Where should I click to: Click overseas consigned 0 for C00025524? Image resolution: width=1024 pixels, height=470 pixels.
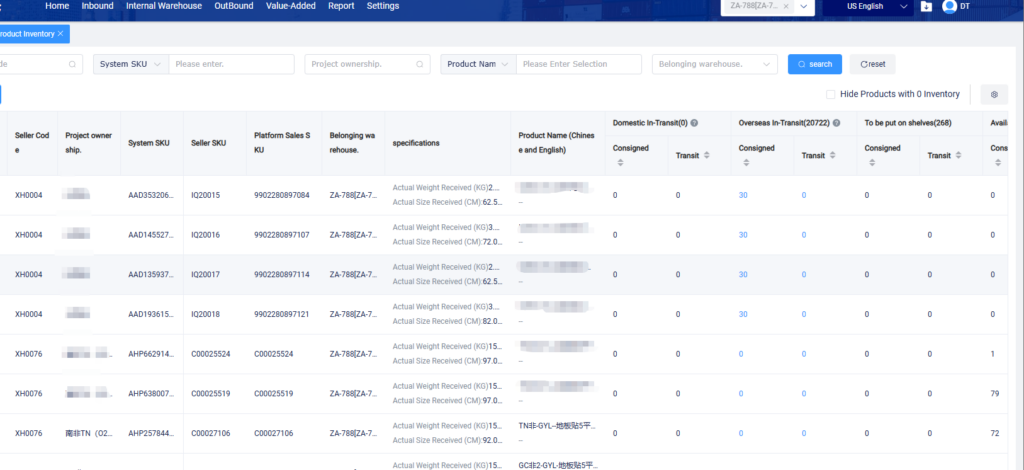click(741, 354)
